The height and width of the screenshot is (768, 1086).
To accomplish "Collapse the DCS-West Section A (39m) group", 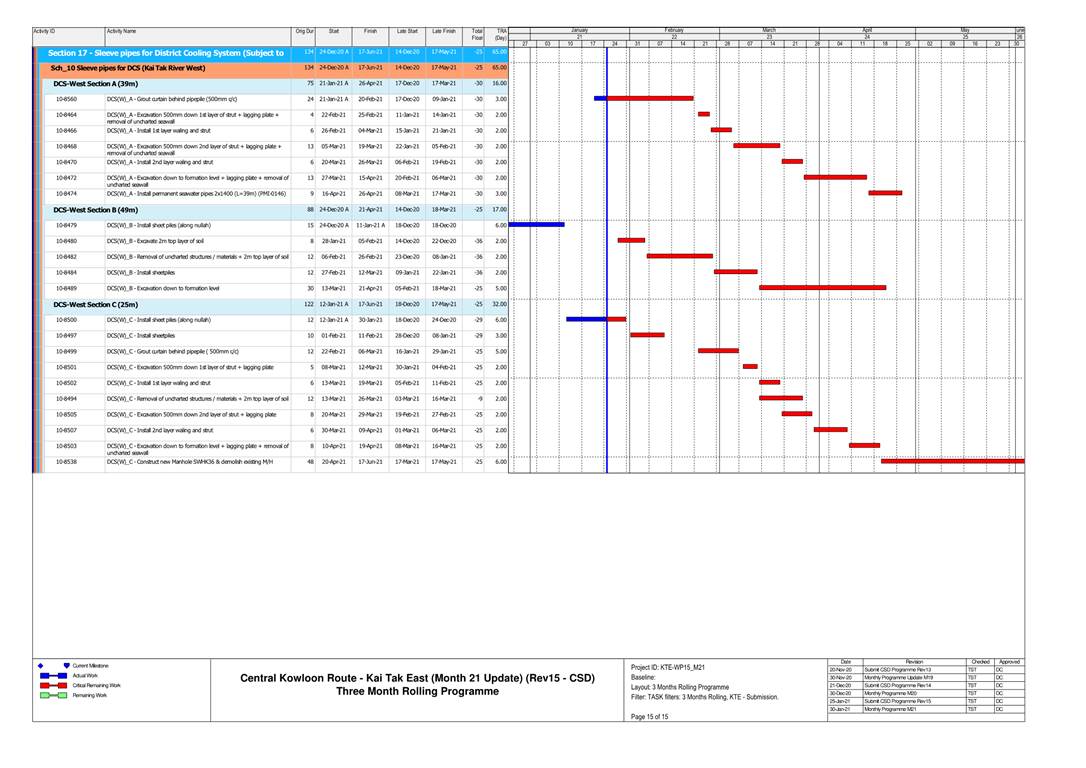I will click(x=96, y=84).
